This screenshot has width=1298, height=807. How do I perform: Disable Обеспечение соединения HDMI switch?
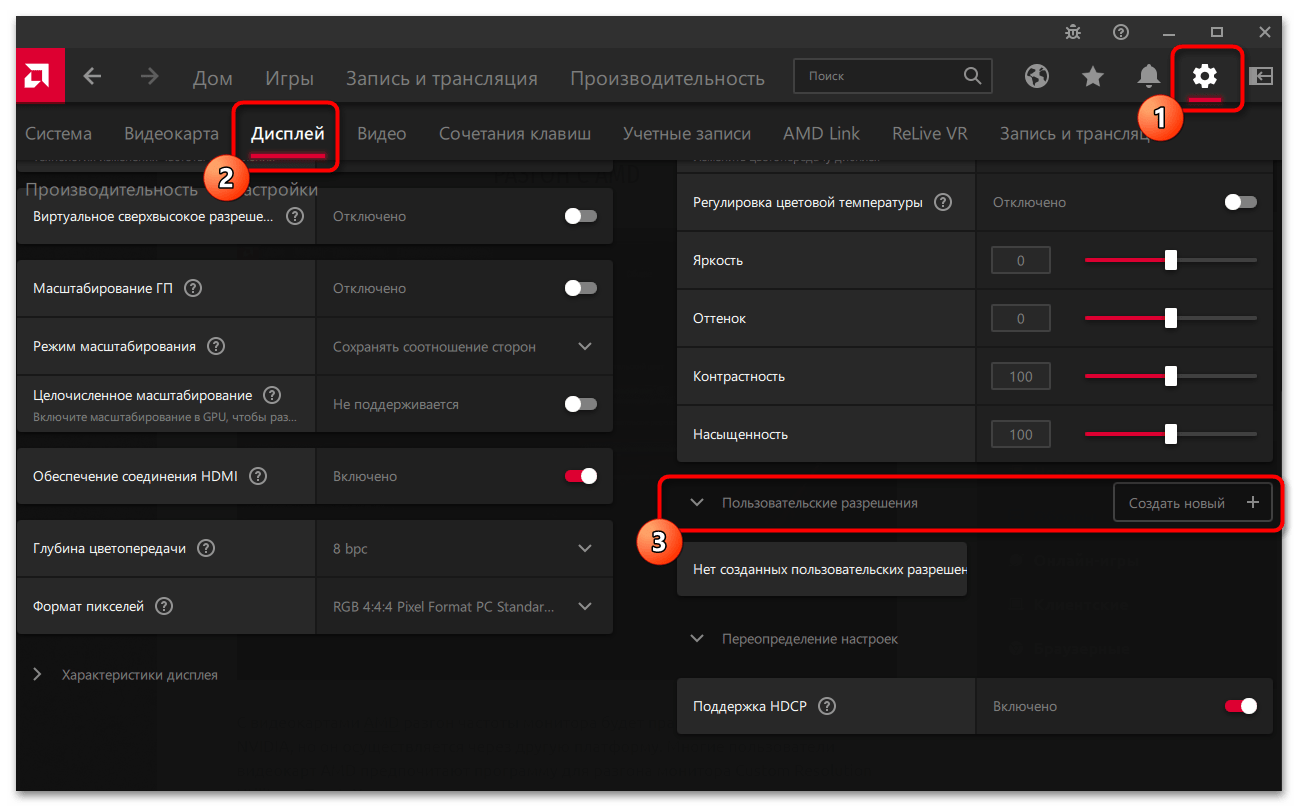point(581,476)
